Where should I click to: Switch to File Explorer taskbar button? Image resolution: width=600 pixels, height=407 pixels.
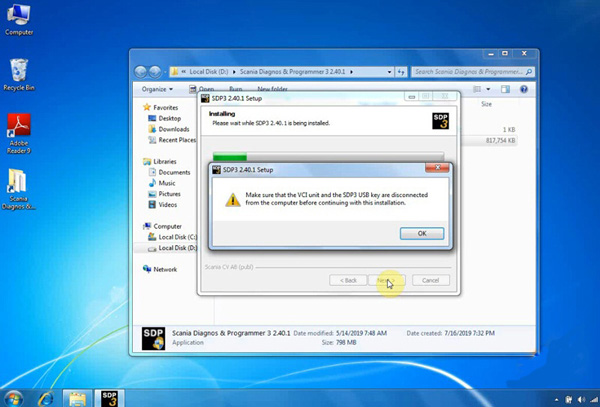[77, 399]
